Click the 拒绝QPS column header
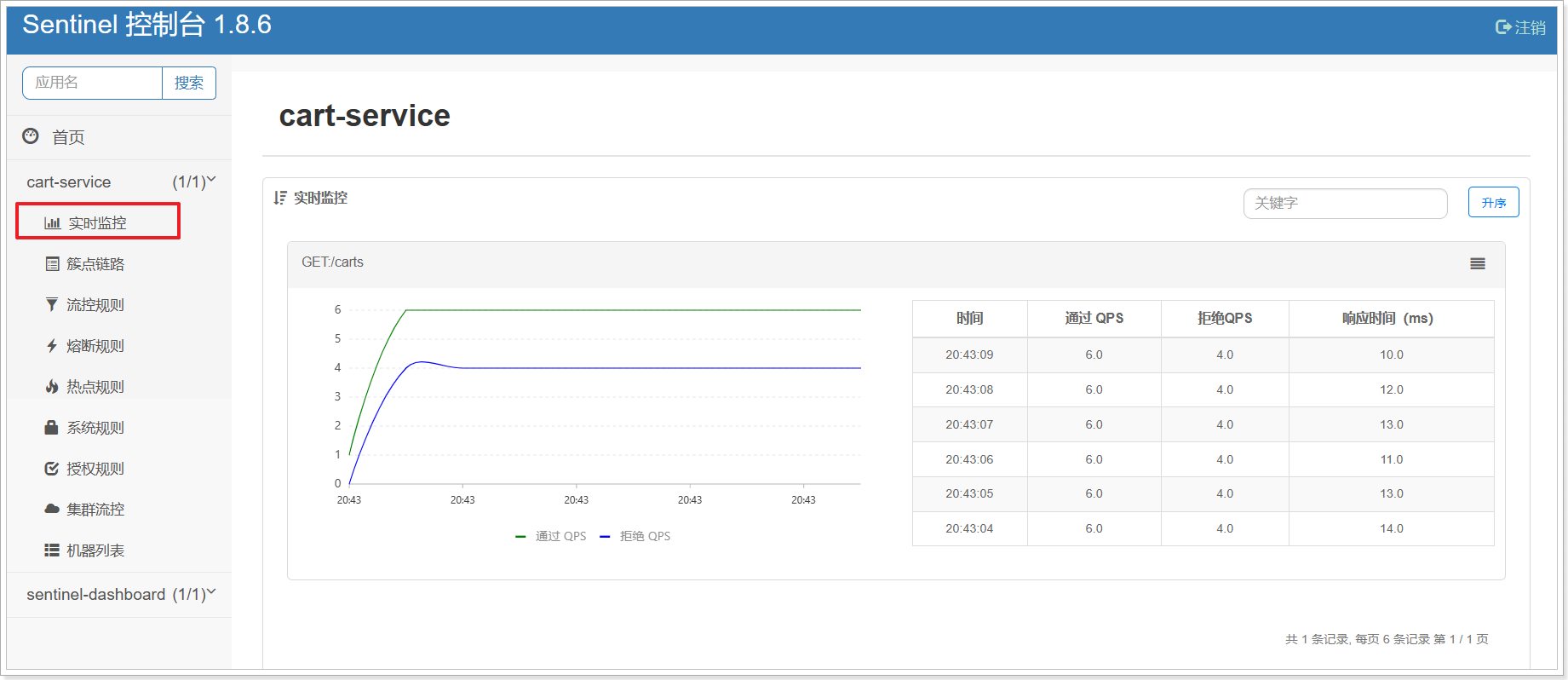Viewport: 1568px width, 680px height. pos(1225,318)
